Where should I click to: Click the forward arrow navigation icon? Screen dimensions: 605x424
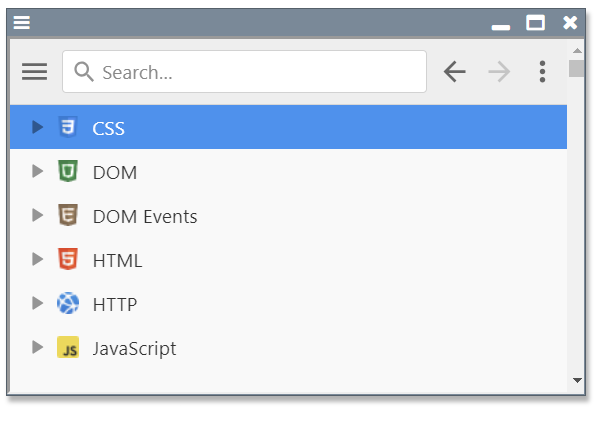click(x=499, y=72)
